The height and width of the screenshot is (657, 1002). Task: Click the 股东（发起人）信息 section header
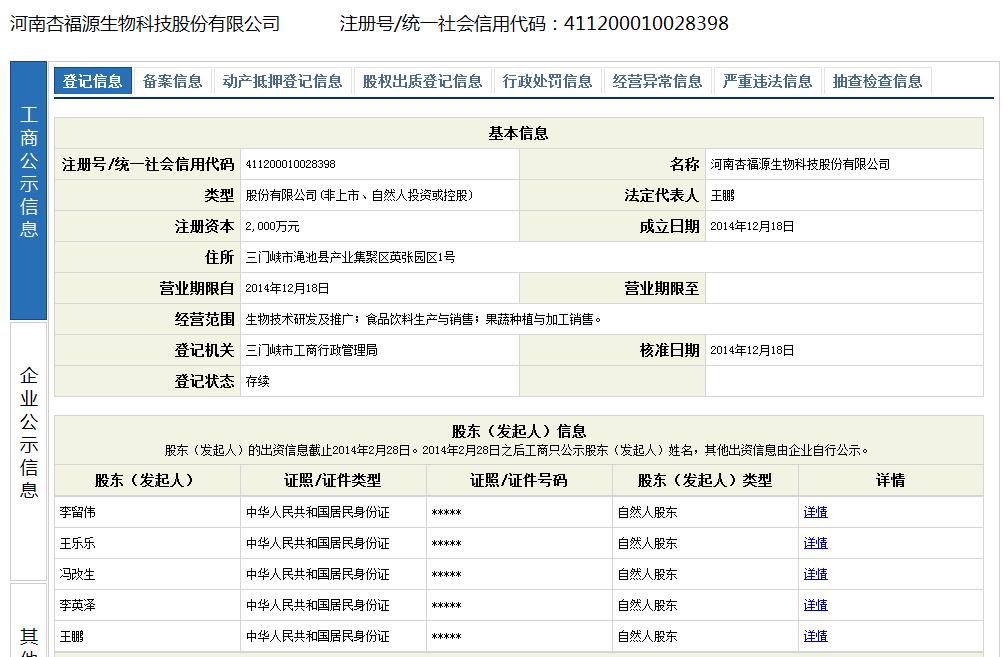pos(519,431)
